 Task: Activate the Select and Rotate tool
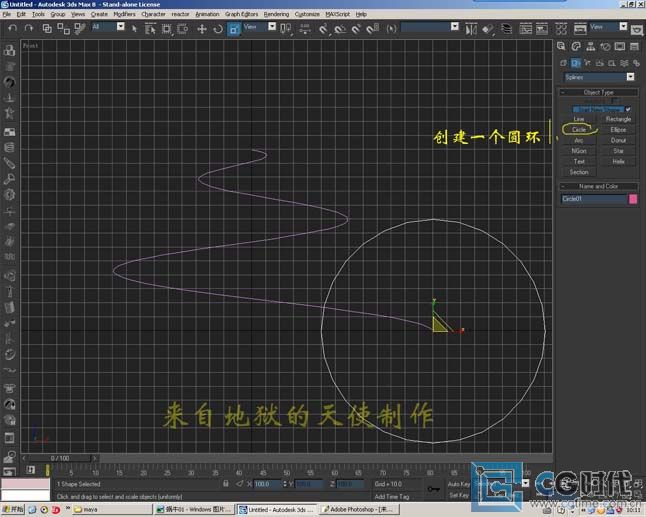[218, 29]
